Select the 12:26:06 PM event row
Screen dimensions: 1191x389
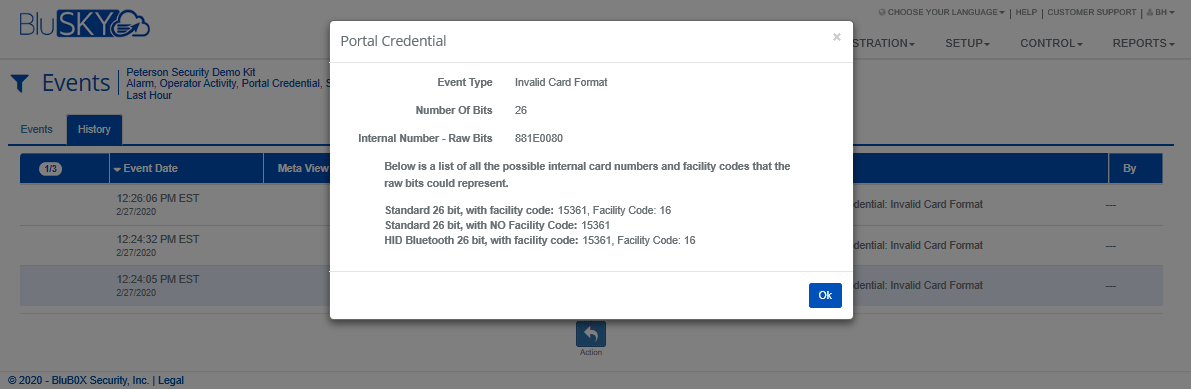591,204
